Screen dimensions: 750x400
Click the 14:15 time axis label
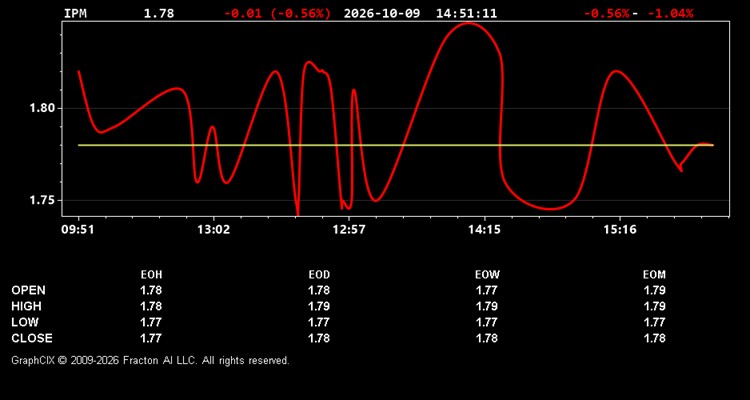[484, 230]
